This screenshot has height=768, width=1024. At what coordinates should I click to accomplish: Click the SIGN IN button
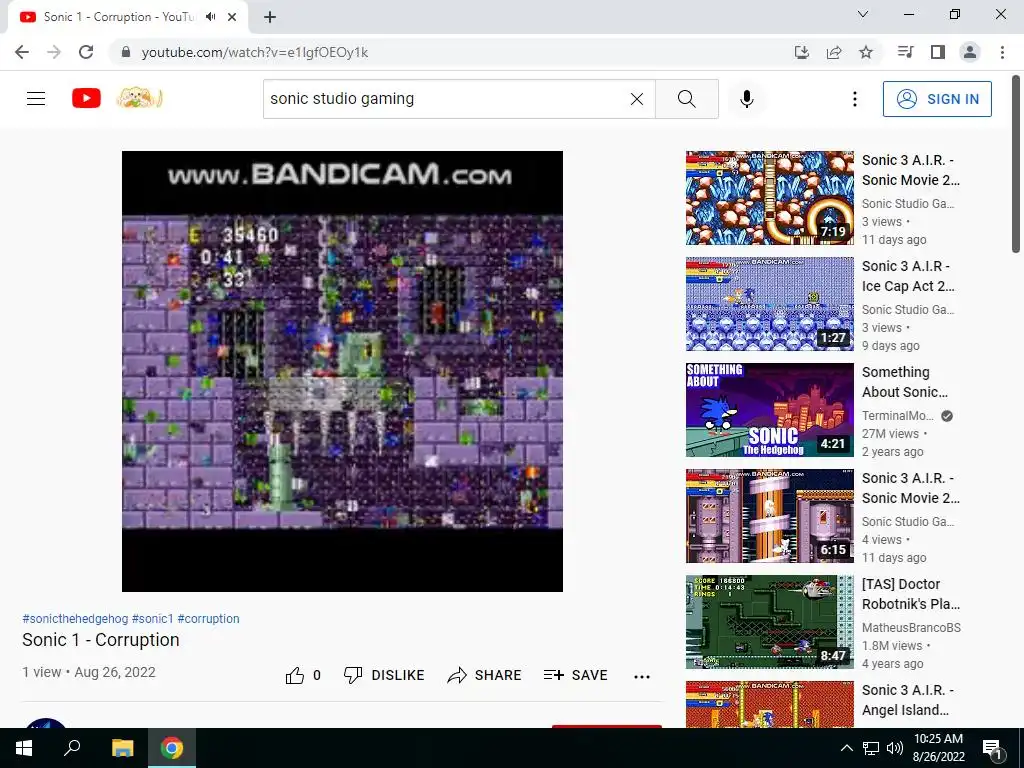coord(937,99)
